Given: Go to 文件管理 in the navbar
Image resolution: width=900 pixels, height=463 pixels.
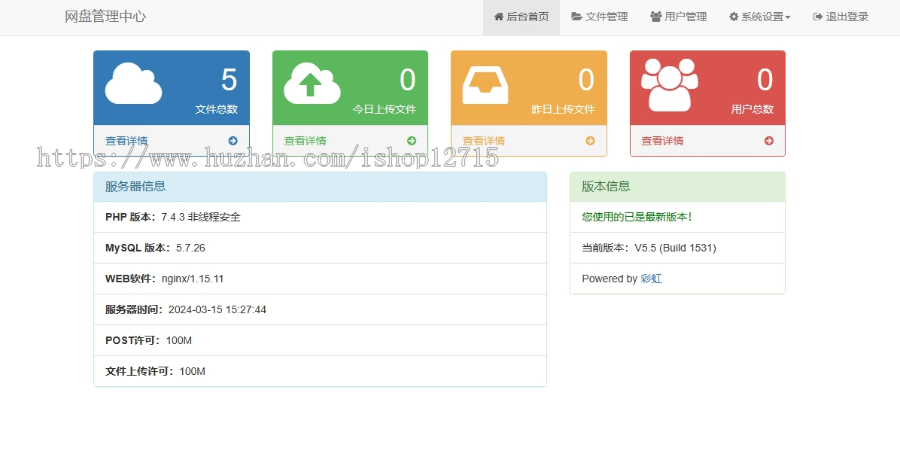Looking at the screenshot, I should pyautogui.click(x=599, y=17).
